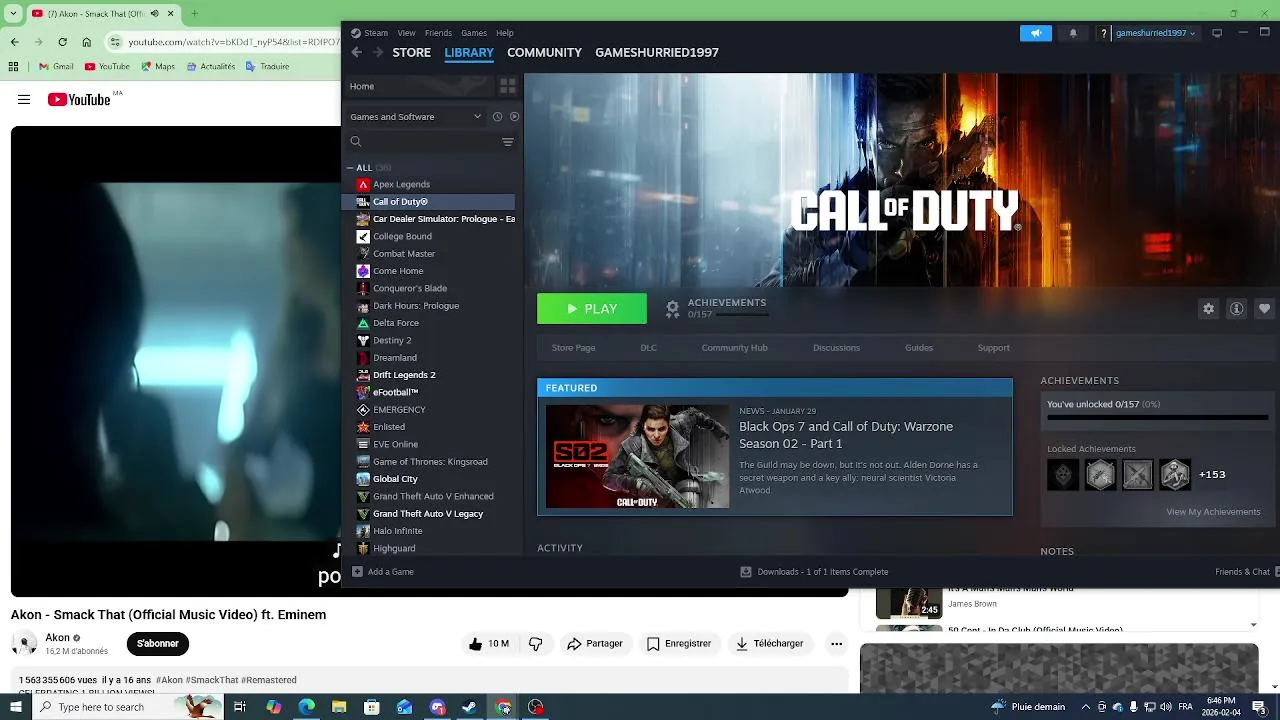1280x720 pixels.
Task: Open the Steam help question mark
Action: click(1104, 33)
